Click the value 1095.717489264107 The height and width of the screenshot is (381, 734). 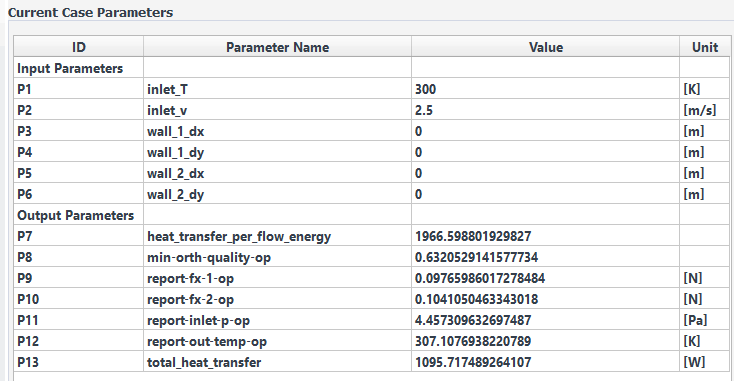coord(545,362)
